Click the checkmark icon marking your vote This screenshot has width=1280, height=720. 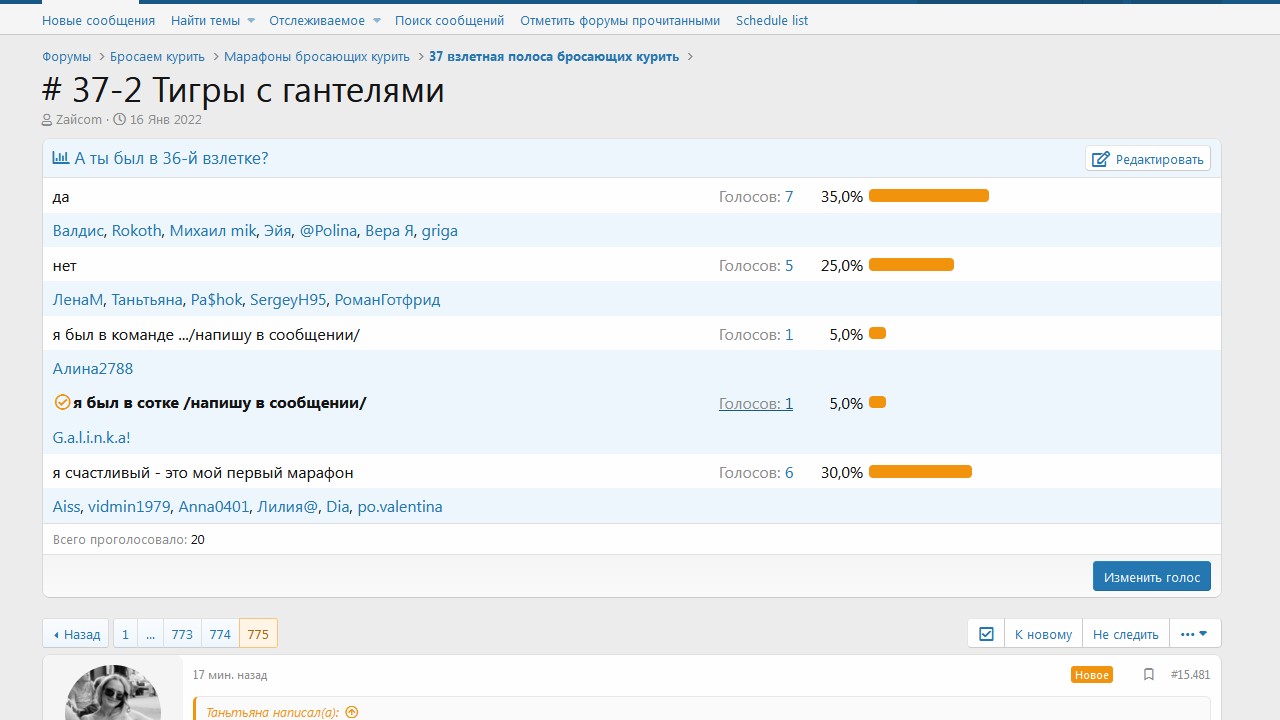tap(62, 402)
